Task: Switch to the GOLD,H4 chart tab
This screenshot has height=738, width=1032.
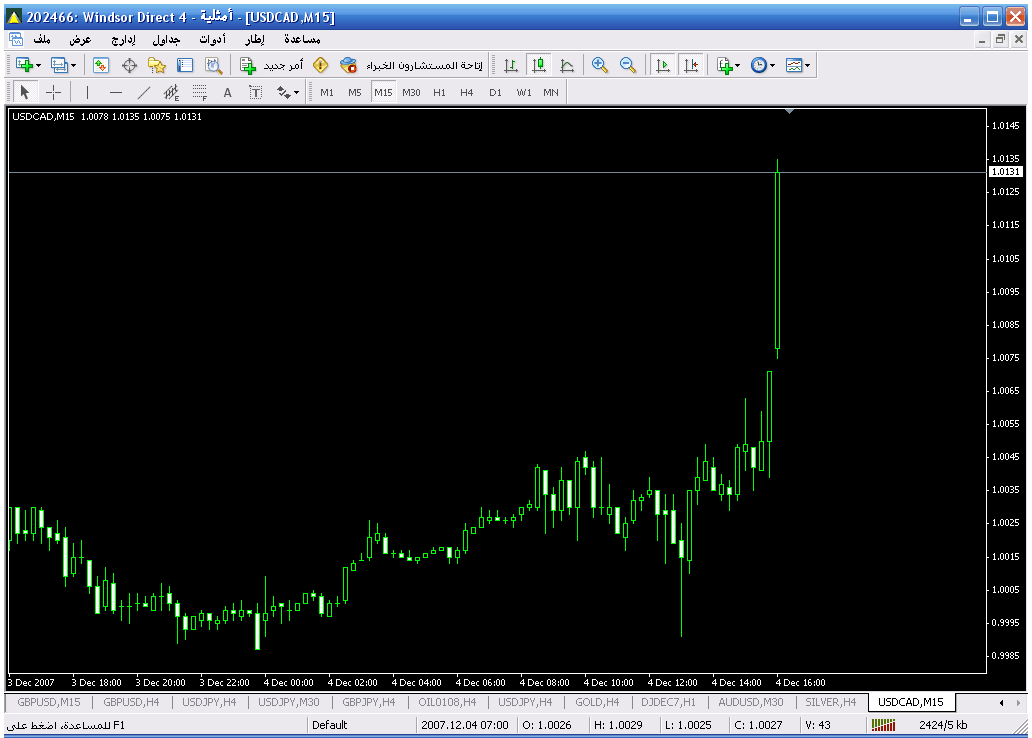Action: point(597,702)
